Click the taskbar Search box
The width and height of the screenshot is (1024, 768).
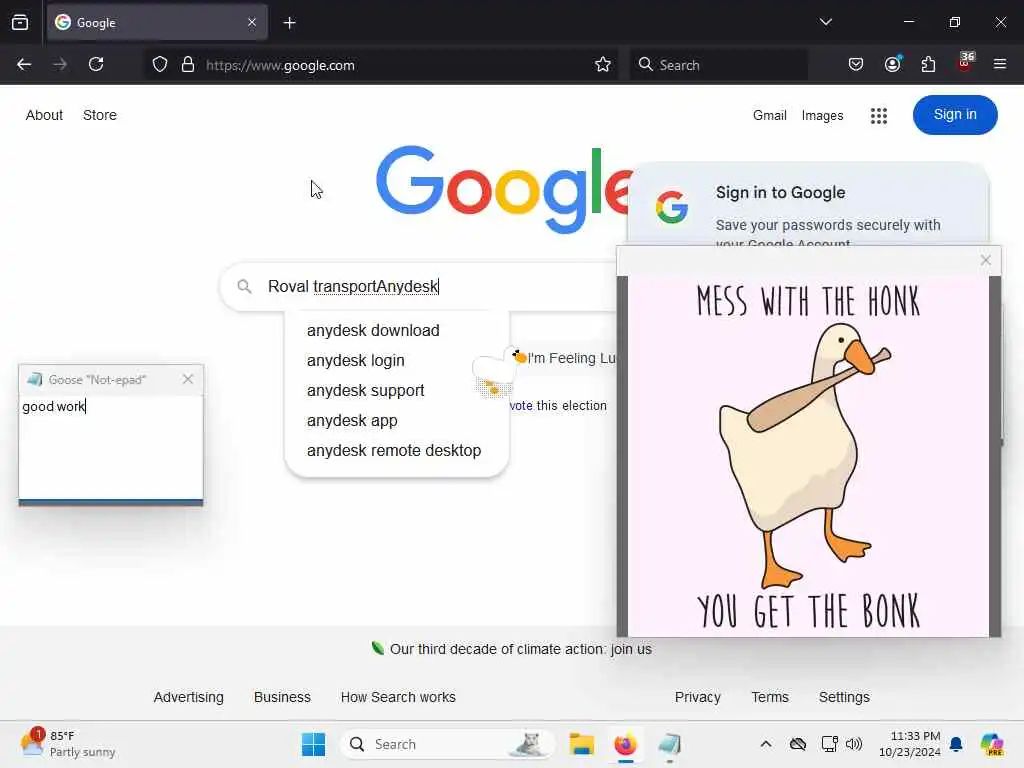[x=447, y=744]
